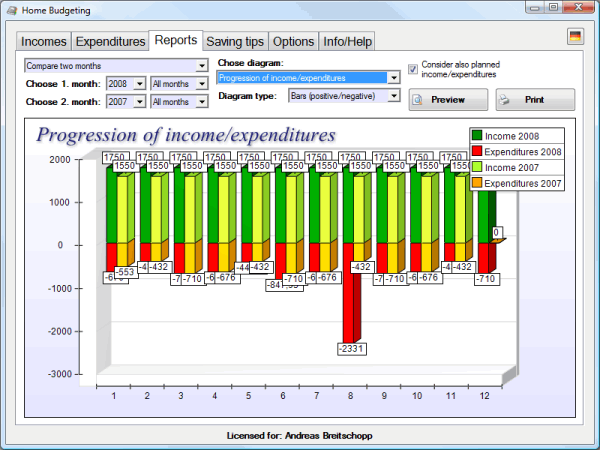This screenshot has width=600, height=450.
Task: Open the Saving tips tab
Action: (x=235, y=41)
